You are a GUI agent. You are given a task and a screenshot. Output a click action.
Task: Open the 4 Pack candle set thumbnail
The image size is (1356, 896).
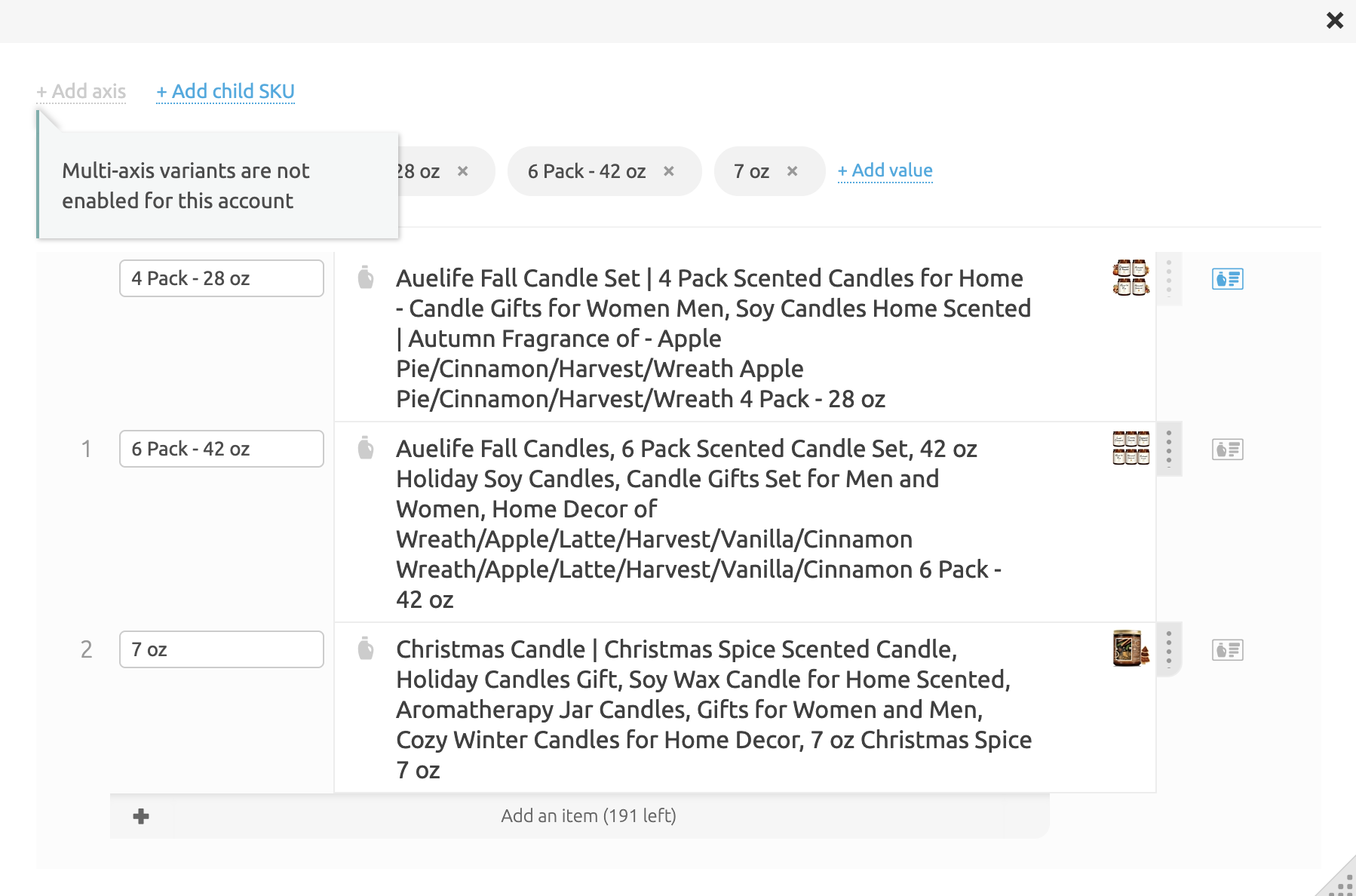tap(1131, 278)
